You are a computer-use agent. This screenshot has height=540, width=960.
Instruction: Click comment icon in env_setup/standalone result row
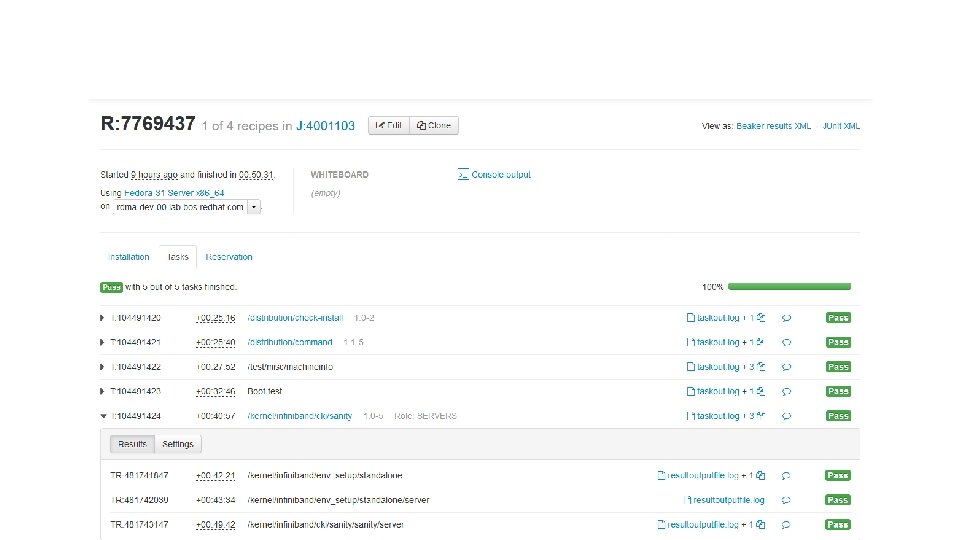(786, 475)
